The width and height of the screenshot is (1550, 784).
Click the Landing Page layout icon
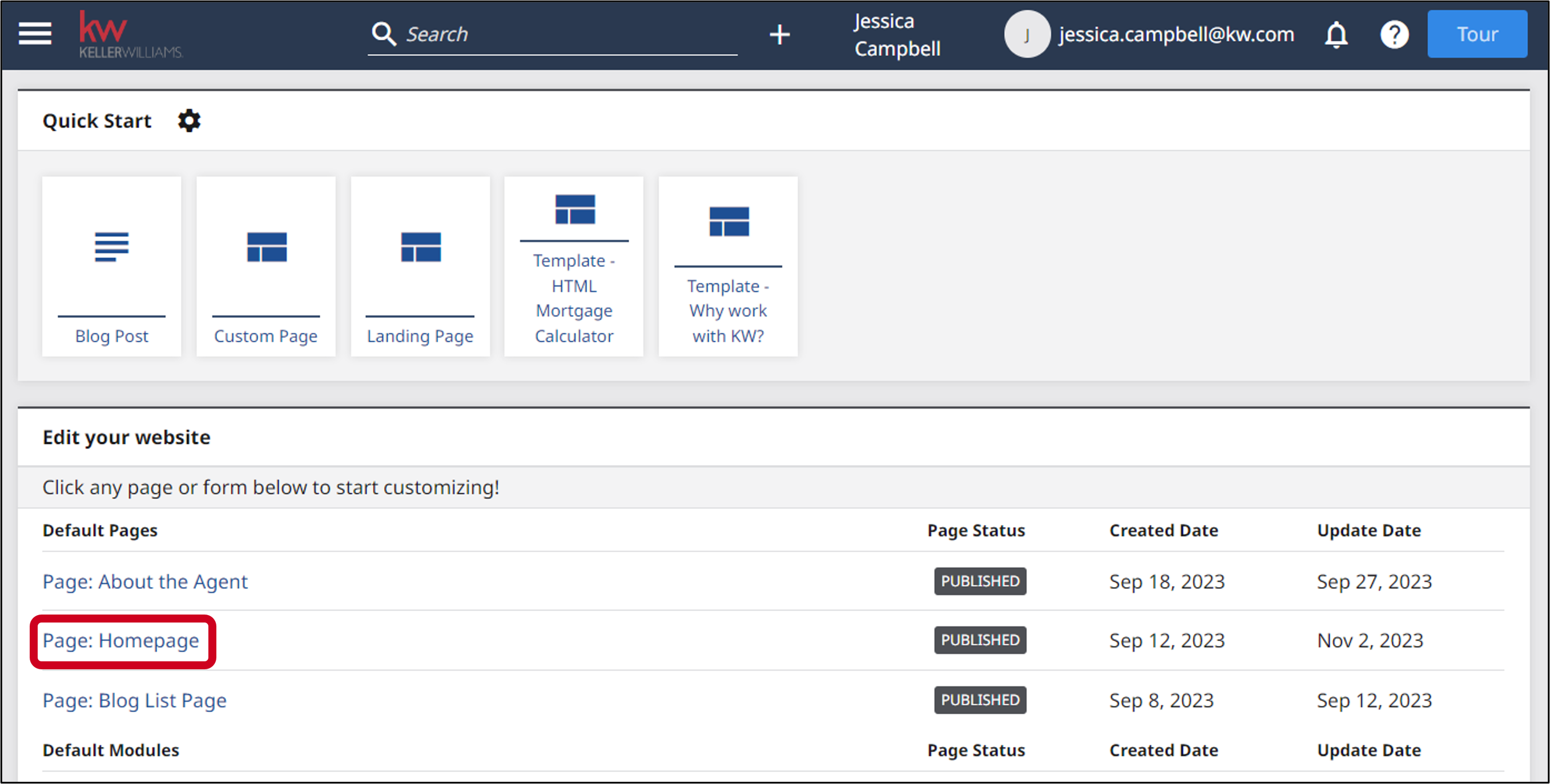coord(421,247)
